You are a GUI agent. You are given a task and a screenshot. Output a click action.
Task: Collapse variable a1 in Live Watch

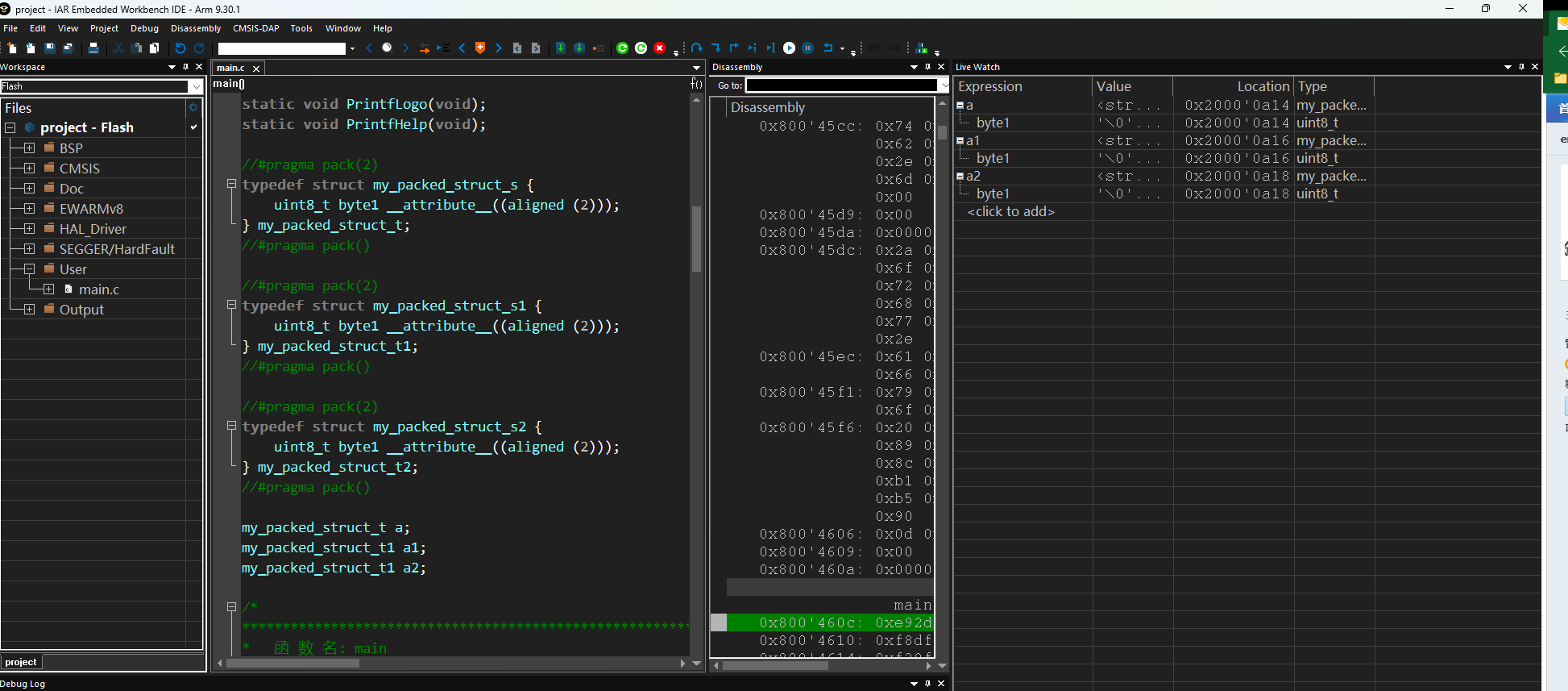(x=960, y=140)
